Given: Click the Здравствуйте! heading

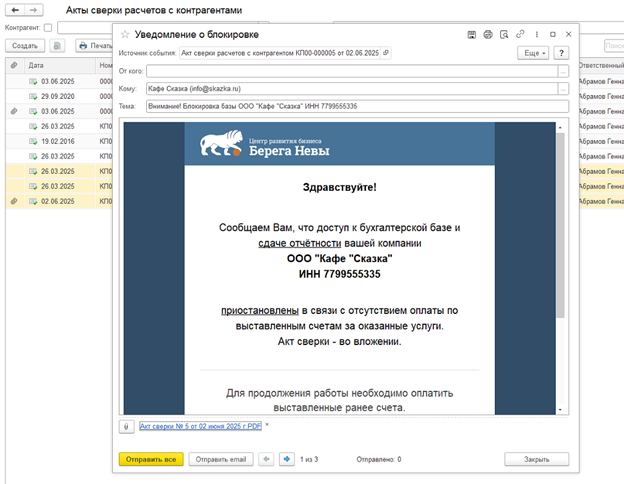Looking at the screenshot, I should [x=339, y=187].
